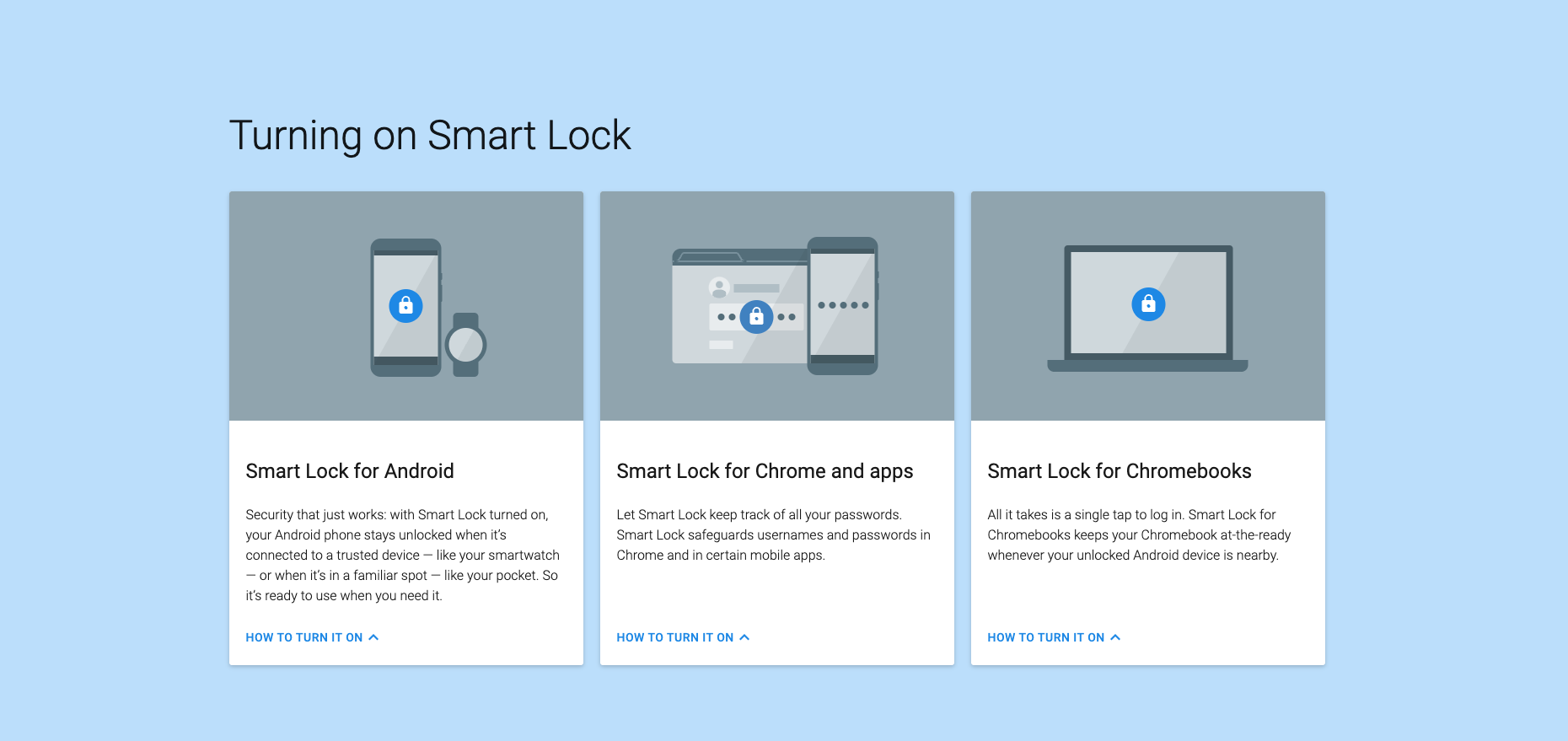Click the Smart Lock for Android heading

coord(350,470)
